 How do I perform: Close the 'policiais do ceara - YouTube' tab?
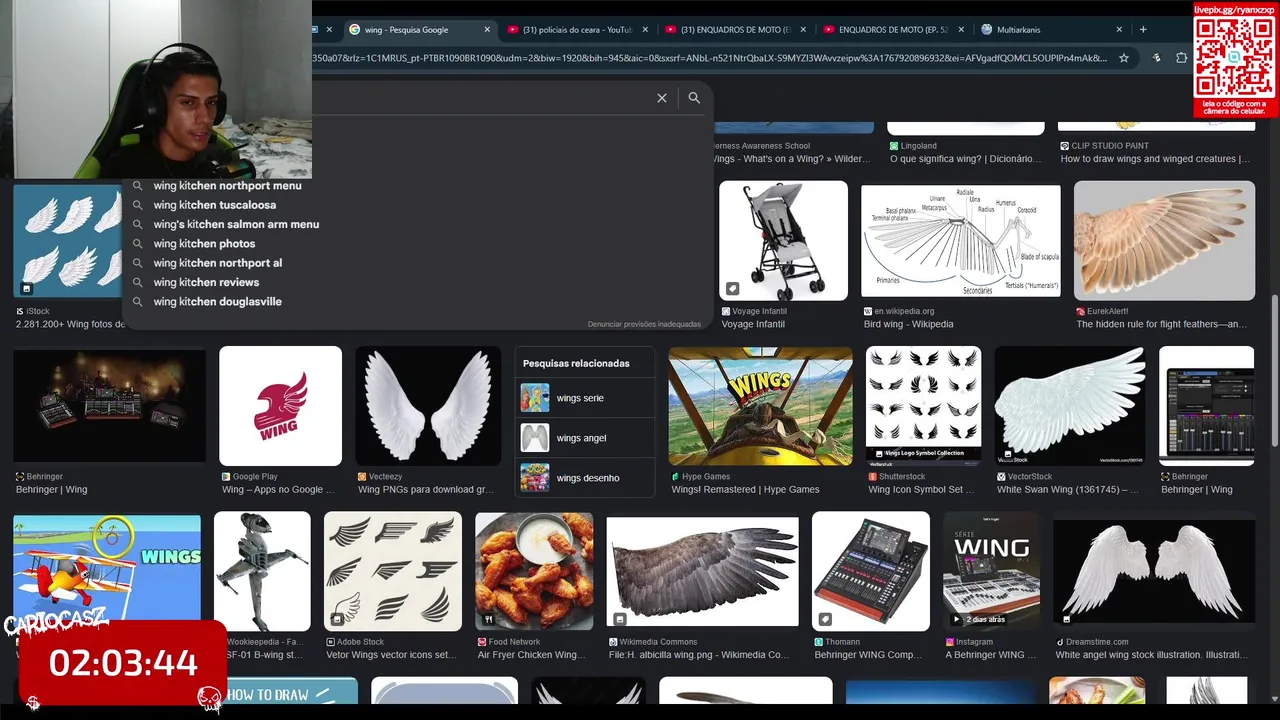pos(645,30)
